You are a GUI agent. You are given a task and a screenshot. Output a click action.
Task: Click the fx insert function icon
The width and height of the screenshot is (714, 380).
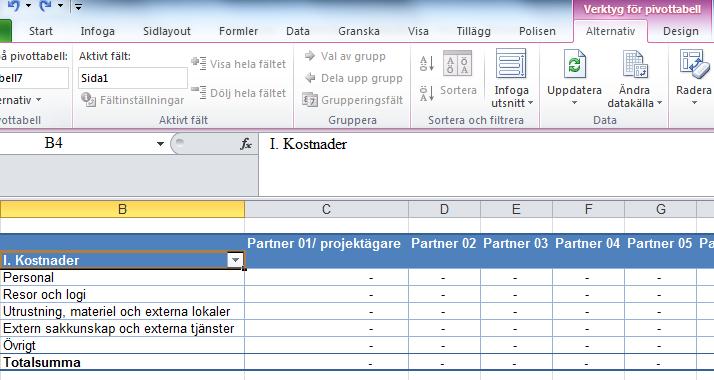pos(246,144)
